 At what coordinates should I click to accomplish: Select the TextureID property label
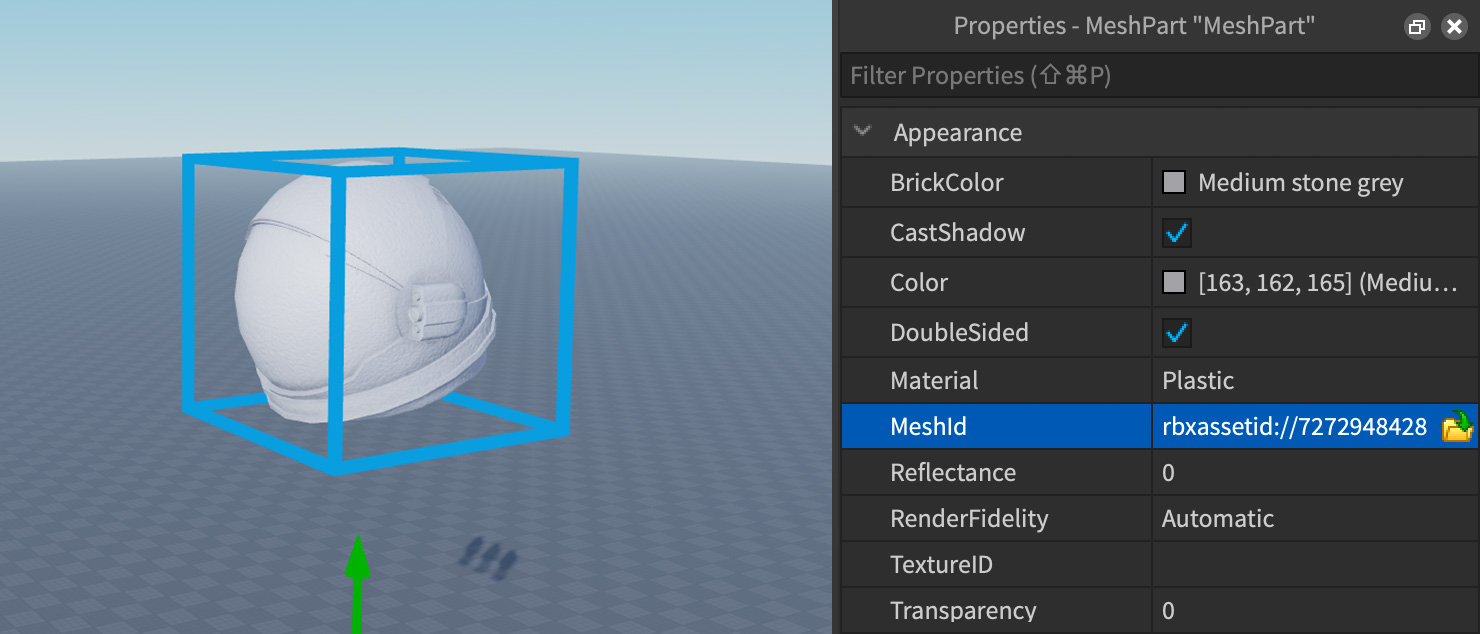[941, 565]
